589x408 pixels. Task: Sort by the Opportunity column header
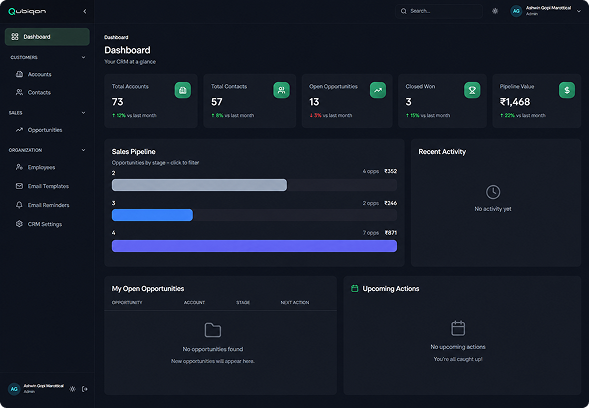127,302
